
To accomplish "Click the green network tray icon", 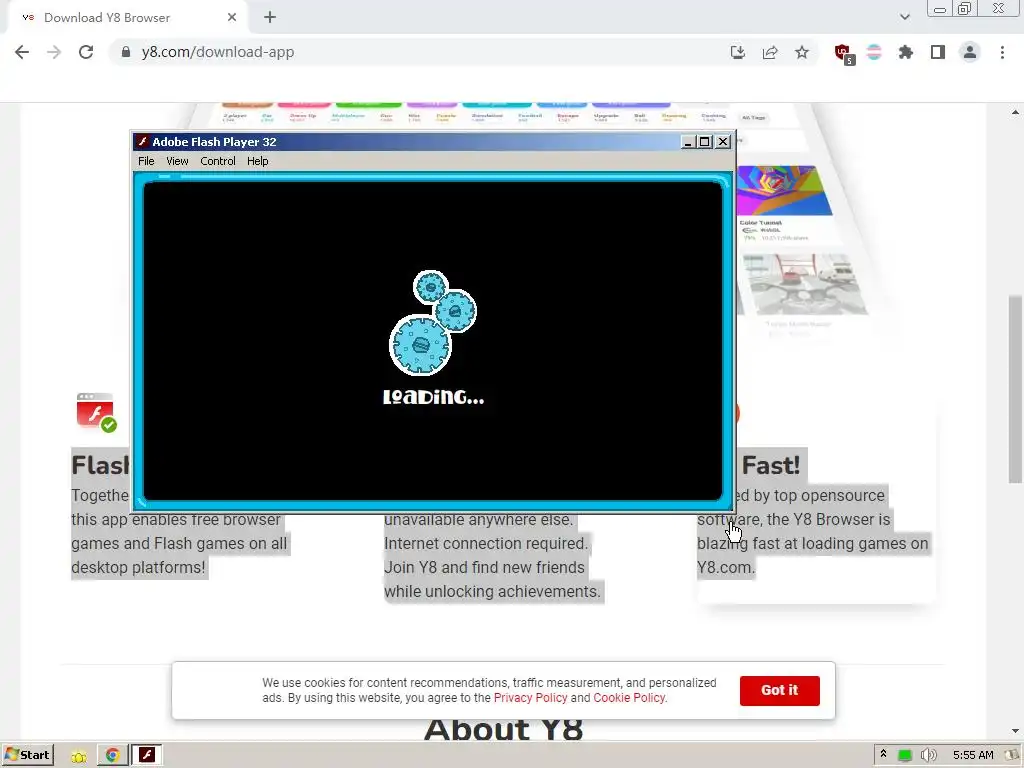I will [904, 756].
